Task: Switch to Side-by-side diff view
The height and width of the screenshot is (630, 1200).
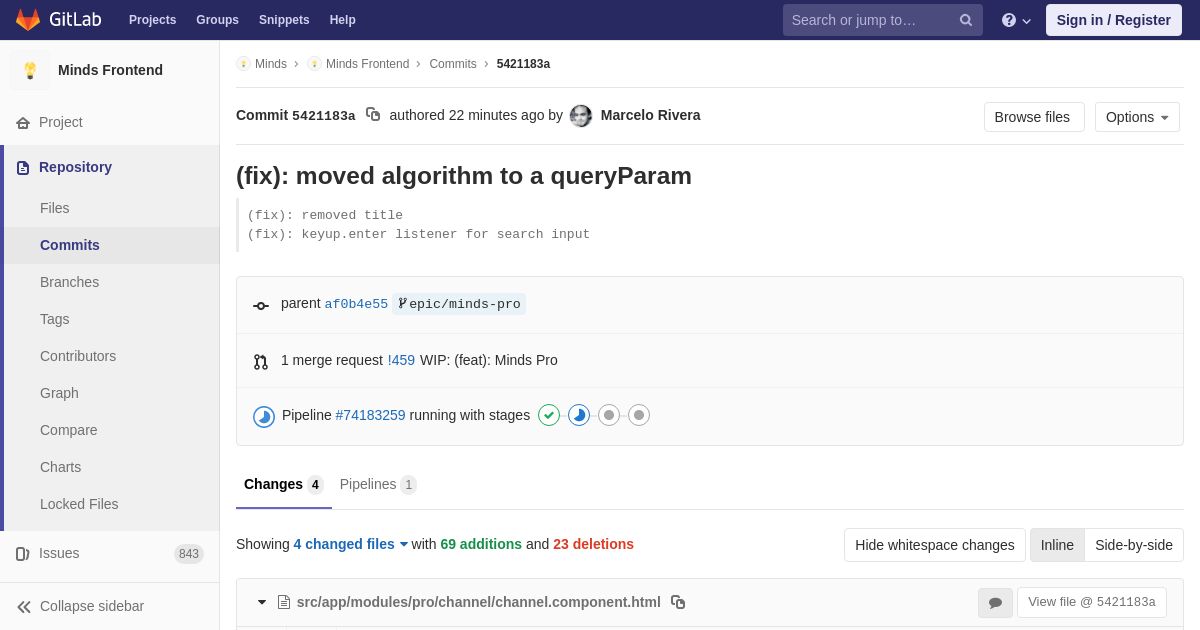Action: (1133, 545)
